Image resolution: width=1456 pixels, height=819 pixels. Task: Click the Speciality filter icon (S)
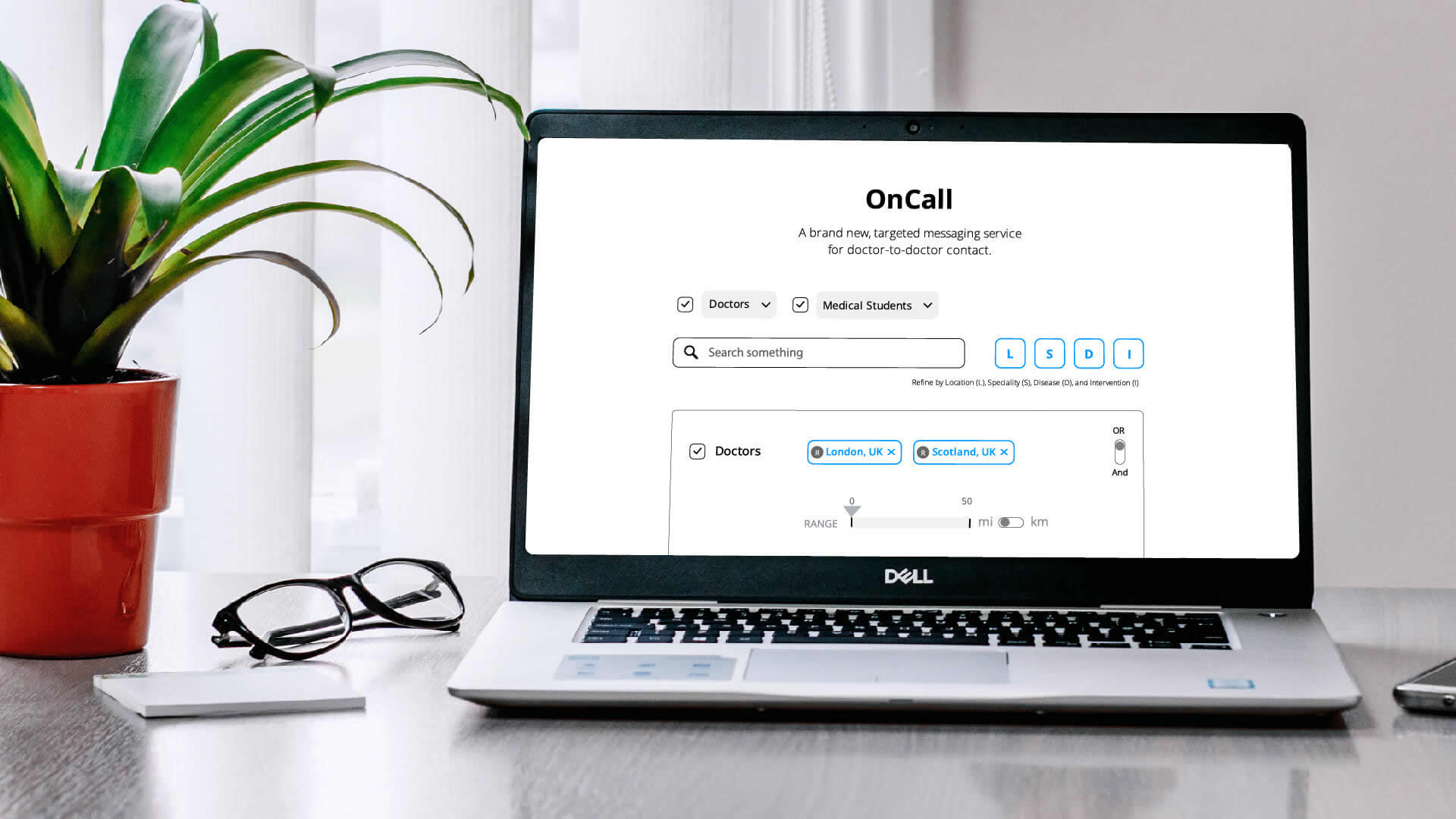(x=1049, y=353)
